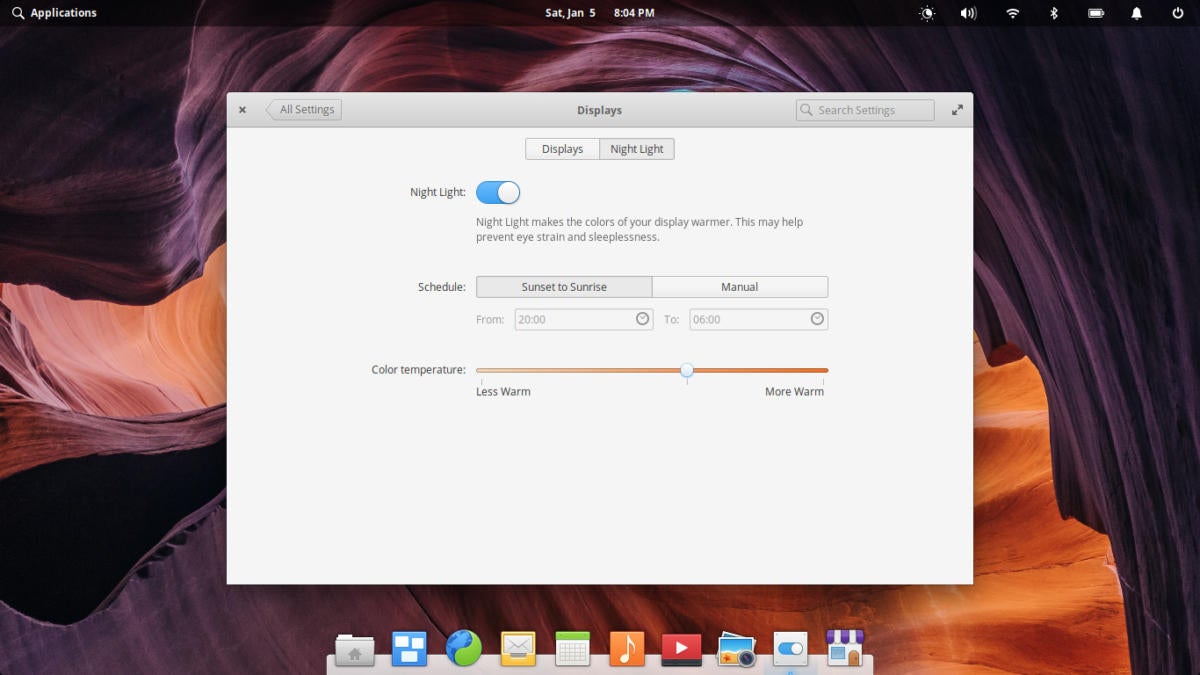Launch Files from the dock
The width and height of the screenshot is (1200, 675).
[x=355, y=650]
